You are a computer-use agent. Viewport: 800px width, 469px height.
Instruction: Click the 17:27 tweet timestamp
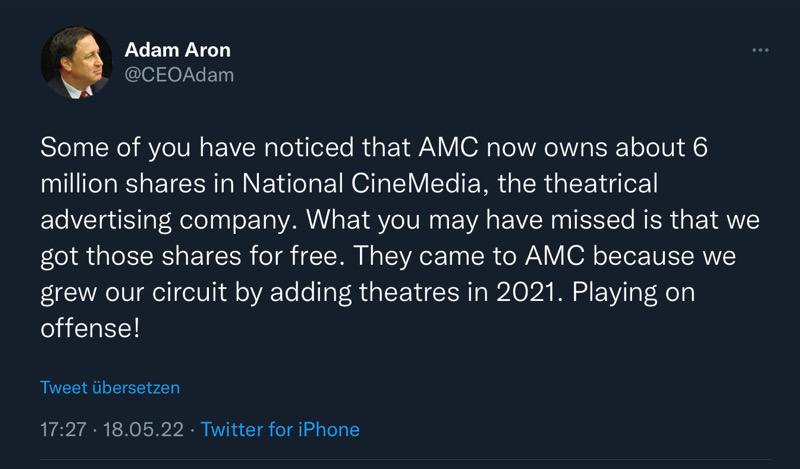point(62,430)
